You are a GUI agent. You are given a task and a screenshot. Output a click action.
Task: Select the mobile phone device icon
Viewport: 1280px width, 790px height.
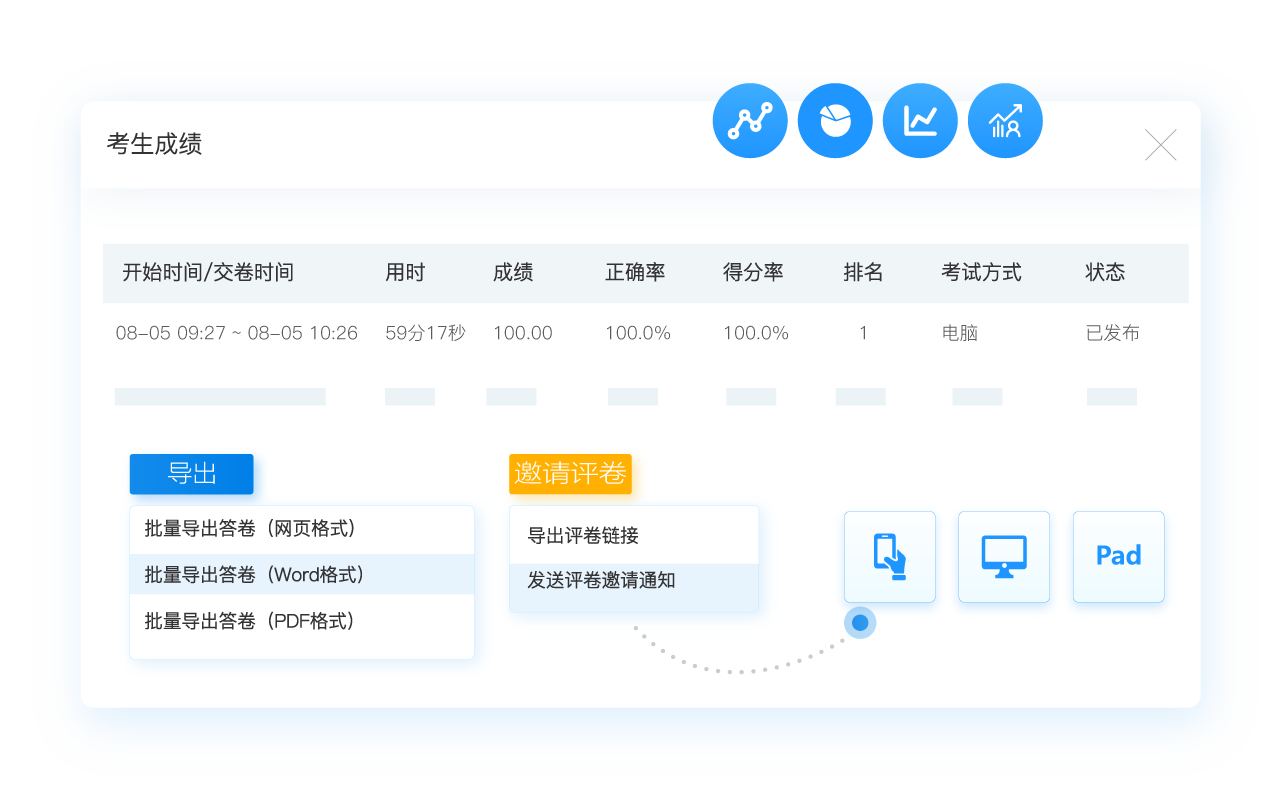890,557
